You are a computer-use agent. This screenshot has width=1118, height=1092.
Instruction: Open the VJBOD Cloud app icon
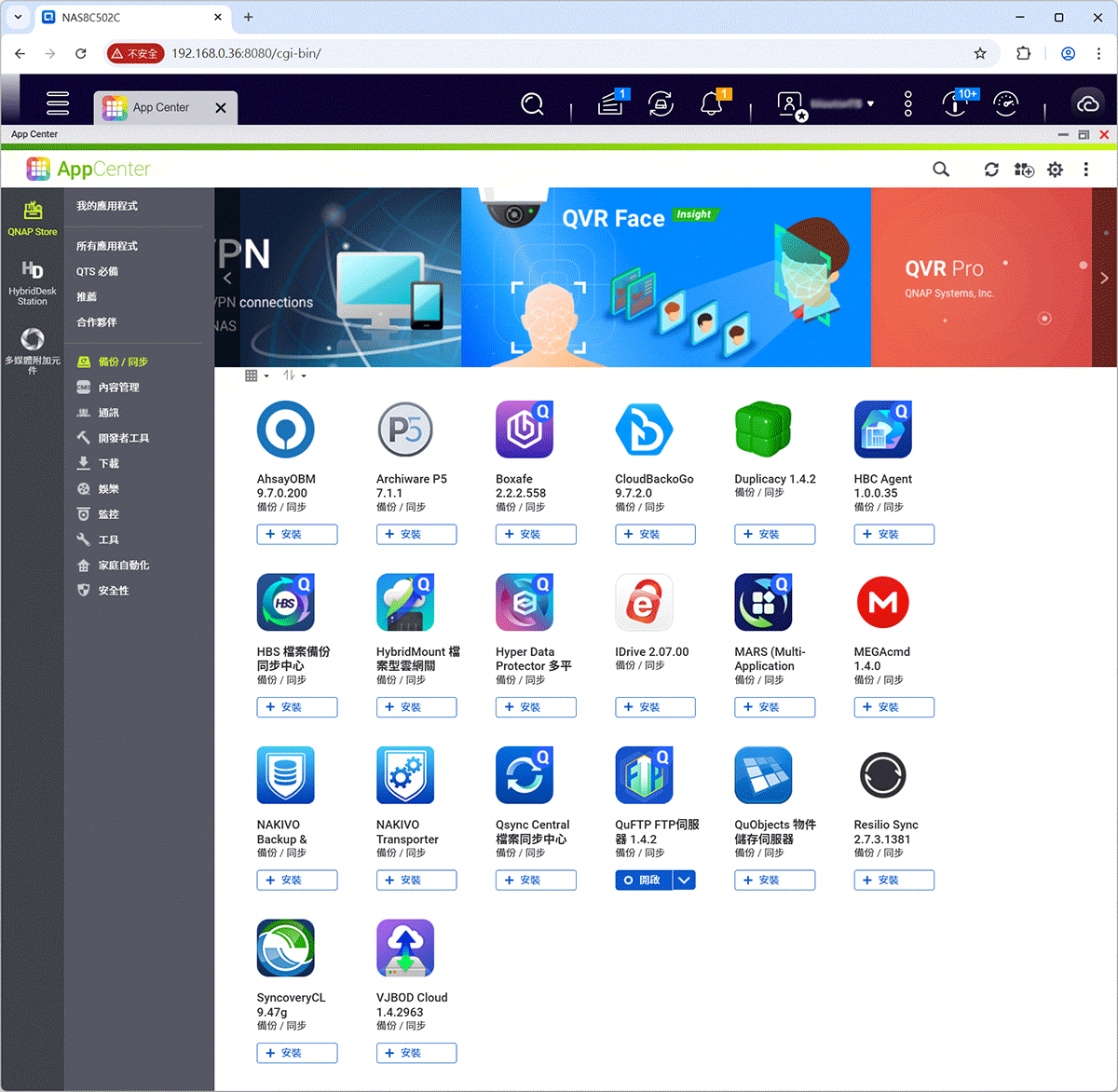405,949
